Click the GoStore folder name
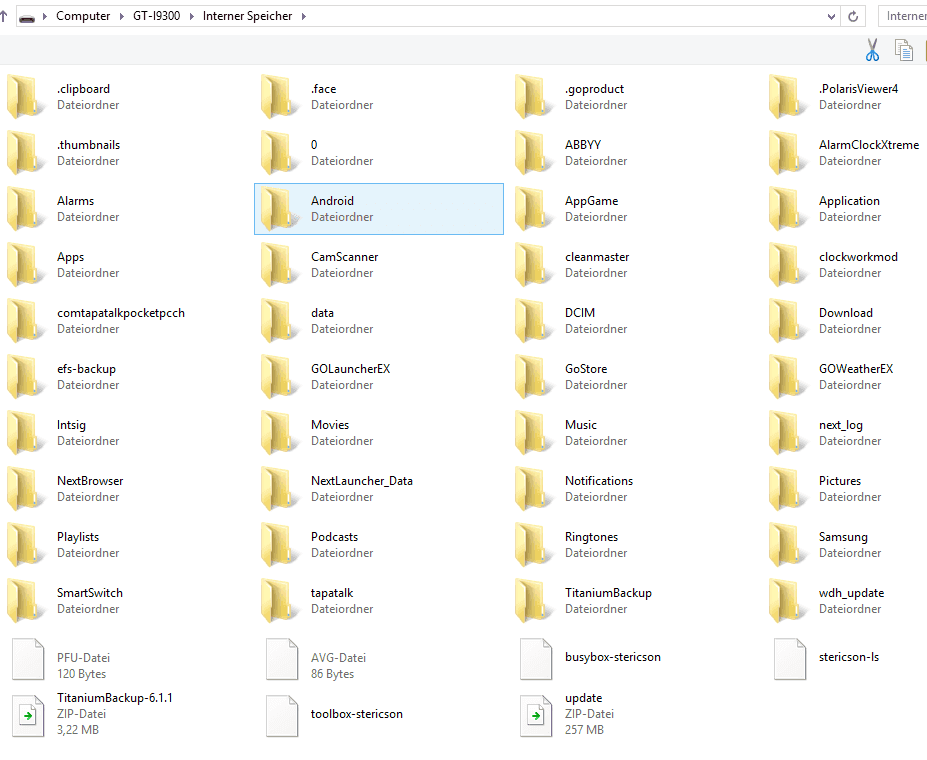Screen dimensions: 927x760 (x=586, y=369)
